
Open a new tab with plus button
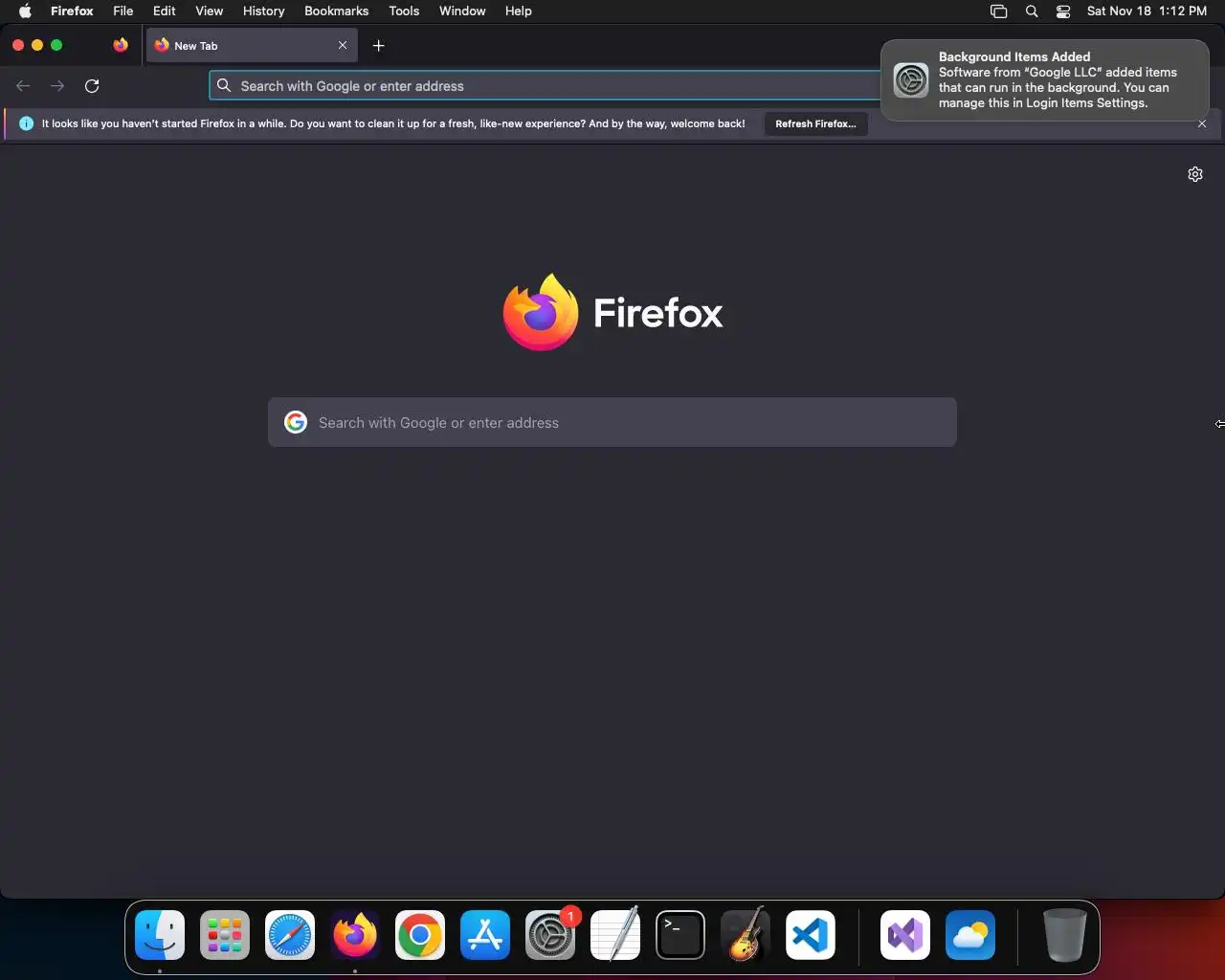pyautogui.click(x=379, y=46)
